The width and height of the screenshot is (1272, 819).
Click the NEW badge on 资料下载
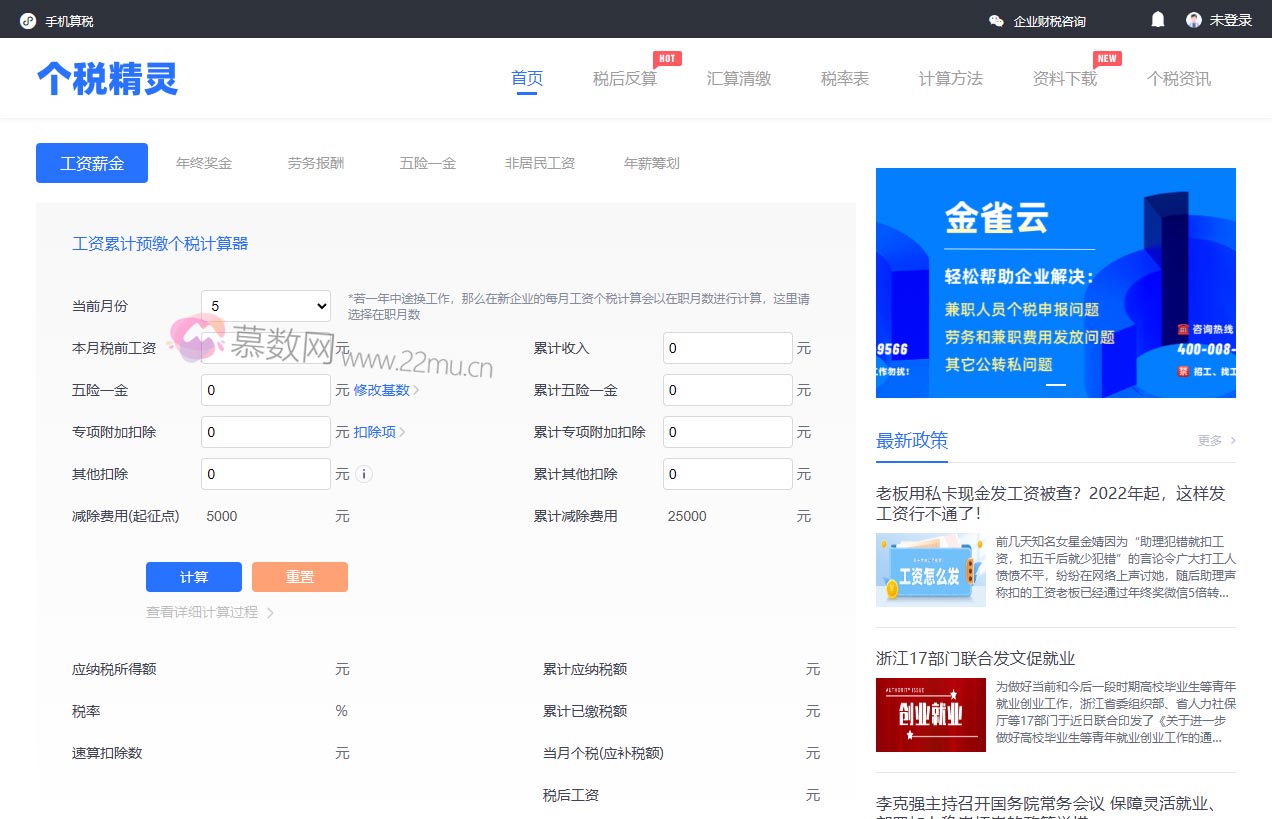click(x=1107, y=58)
